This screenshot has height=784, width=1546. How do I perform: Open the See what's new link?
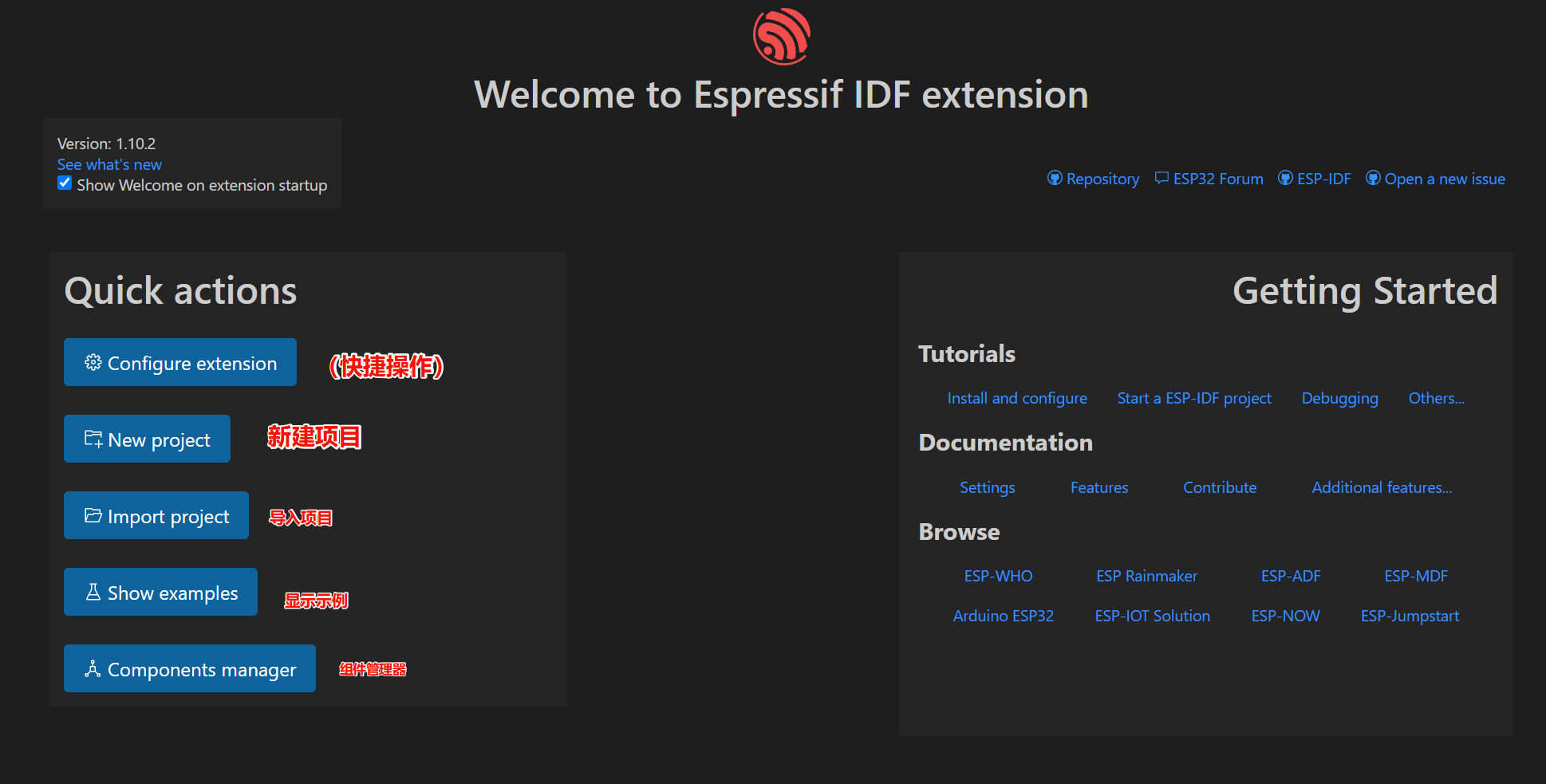109,164
